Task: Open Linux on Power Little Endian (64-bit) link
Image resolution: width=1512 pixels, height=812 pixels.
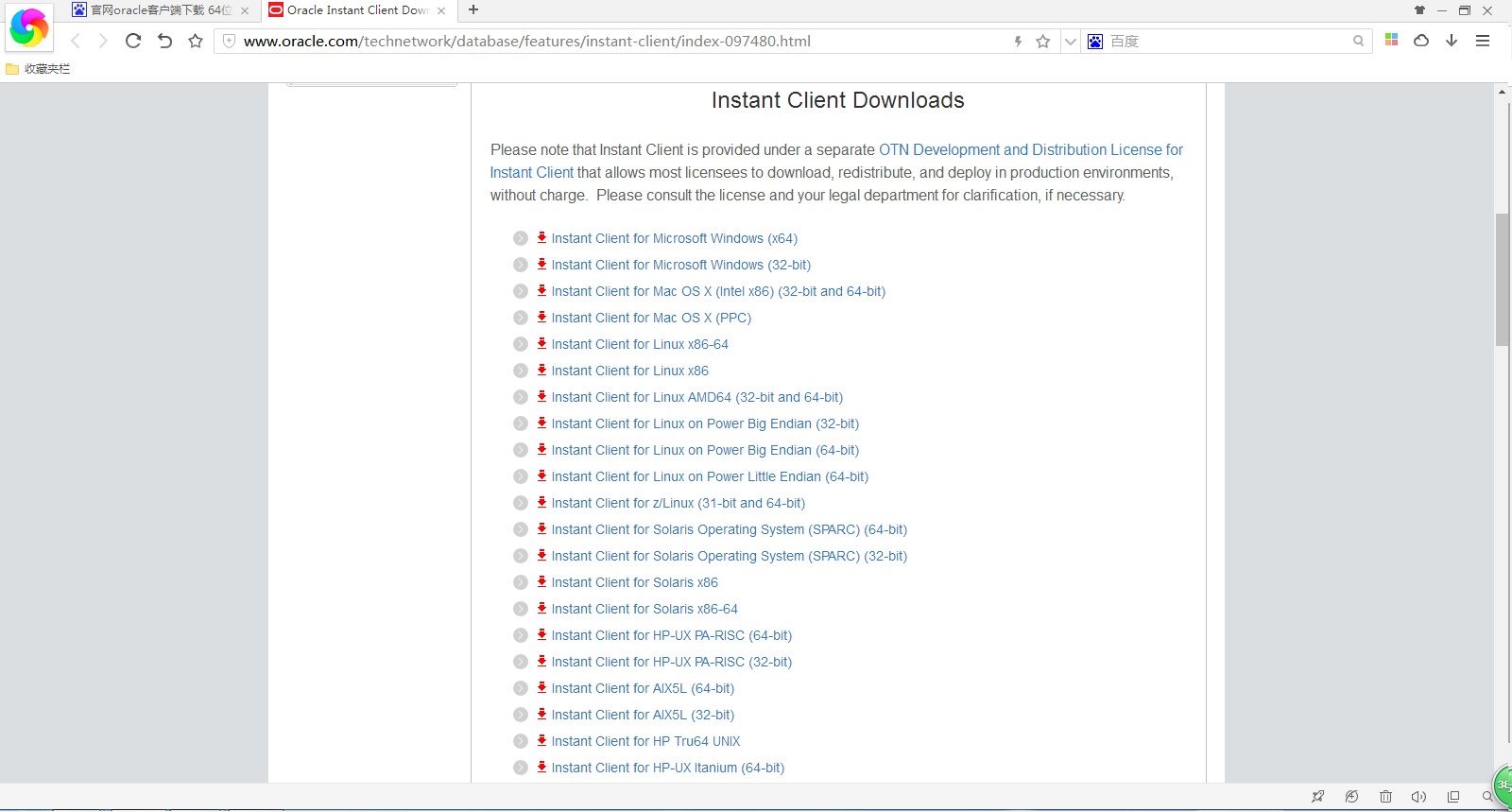Action: [710, 476]
